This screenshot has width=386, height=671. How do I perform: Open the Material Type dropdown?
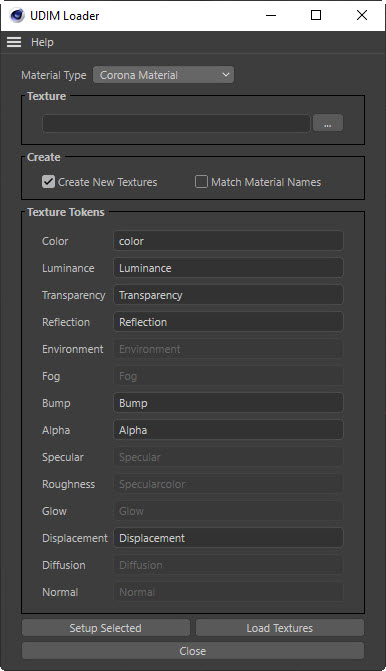(x=163, y=75)
